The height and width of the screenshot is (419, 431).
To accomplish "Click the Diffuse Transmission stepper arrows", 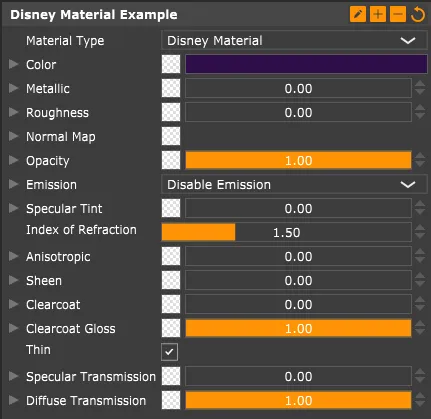I will [420, 400].
